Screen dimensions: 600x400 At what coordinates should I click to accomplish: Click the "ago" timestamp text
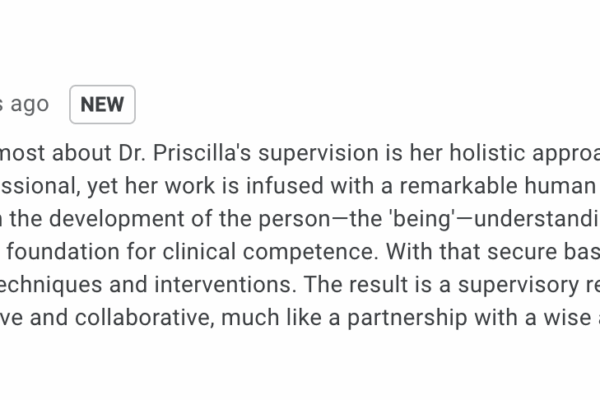coord(29,104)
